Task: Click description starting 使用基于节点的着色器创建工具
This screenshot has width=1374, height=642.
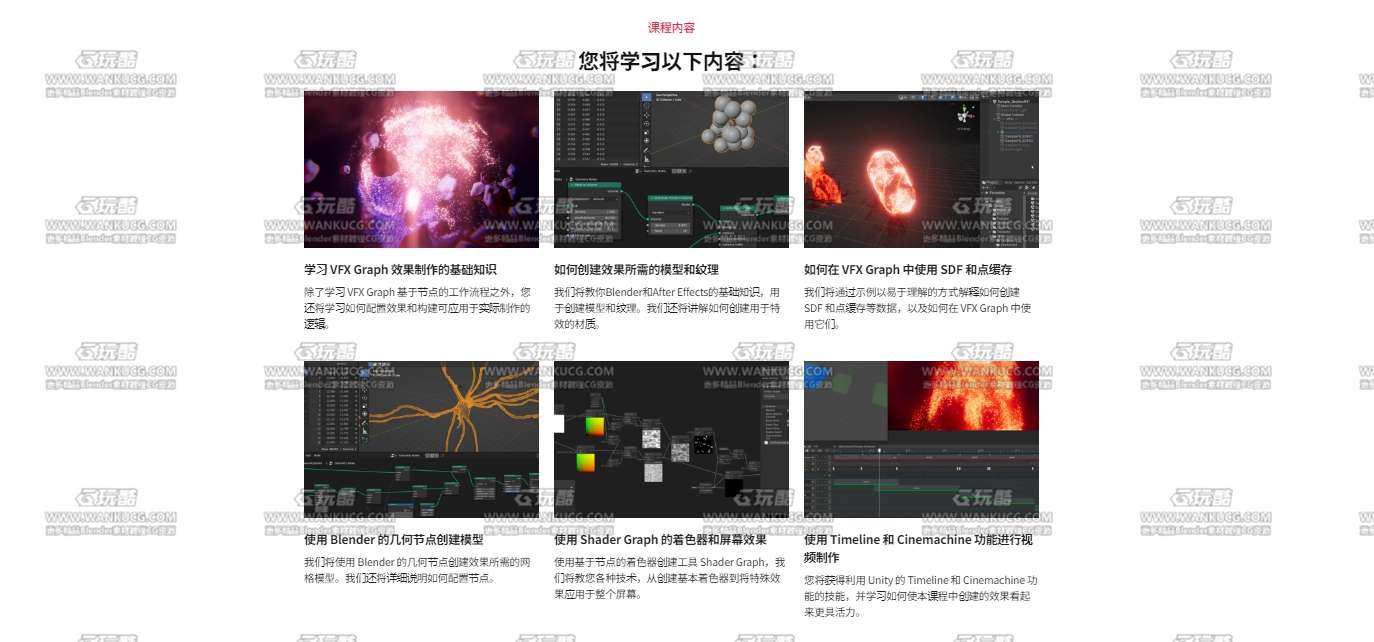Action: point(669,578)
